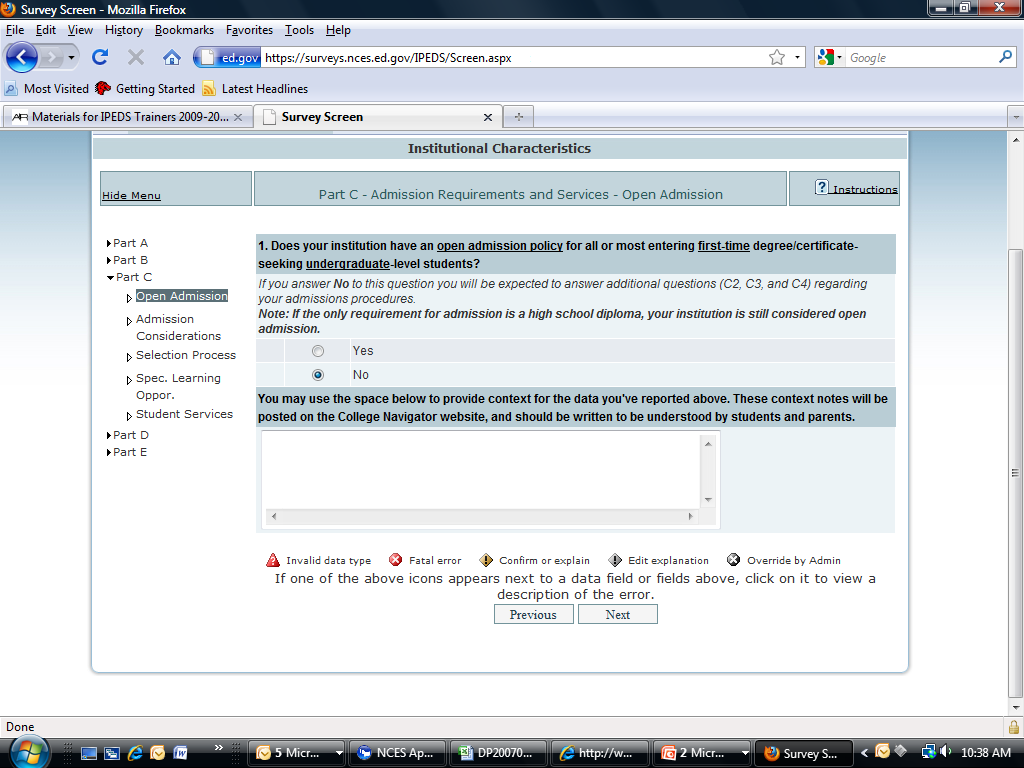
Task: Click the first-time glossary link
Action: pos(724,246)
